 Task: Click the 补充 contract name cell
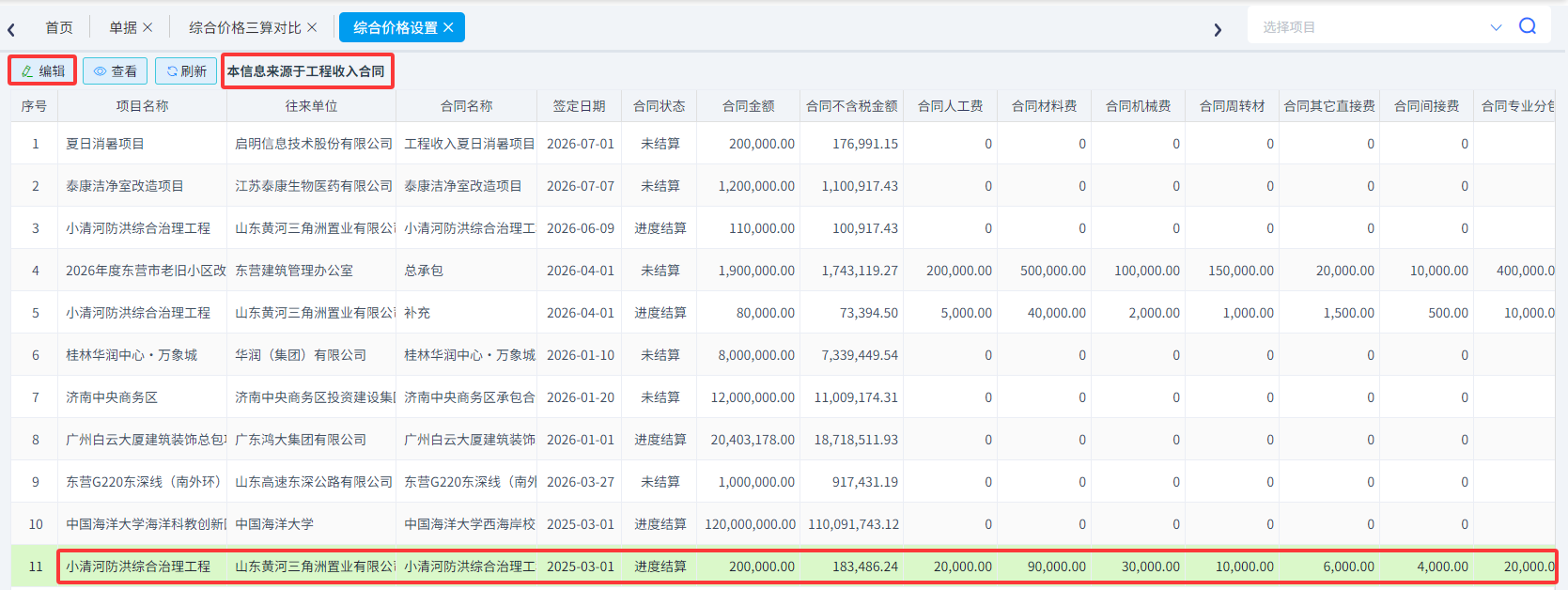[x=466, y=313]
